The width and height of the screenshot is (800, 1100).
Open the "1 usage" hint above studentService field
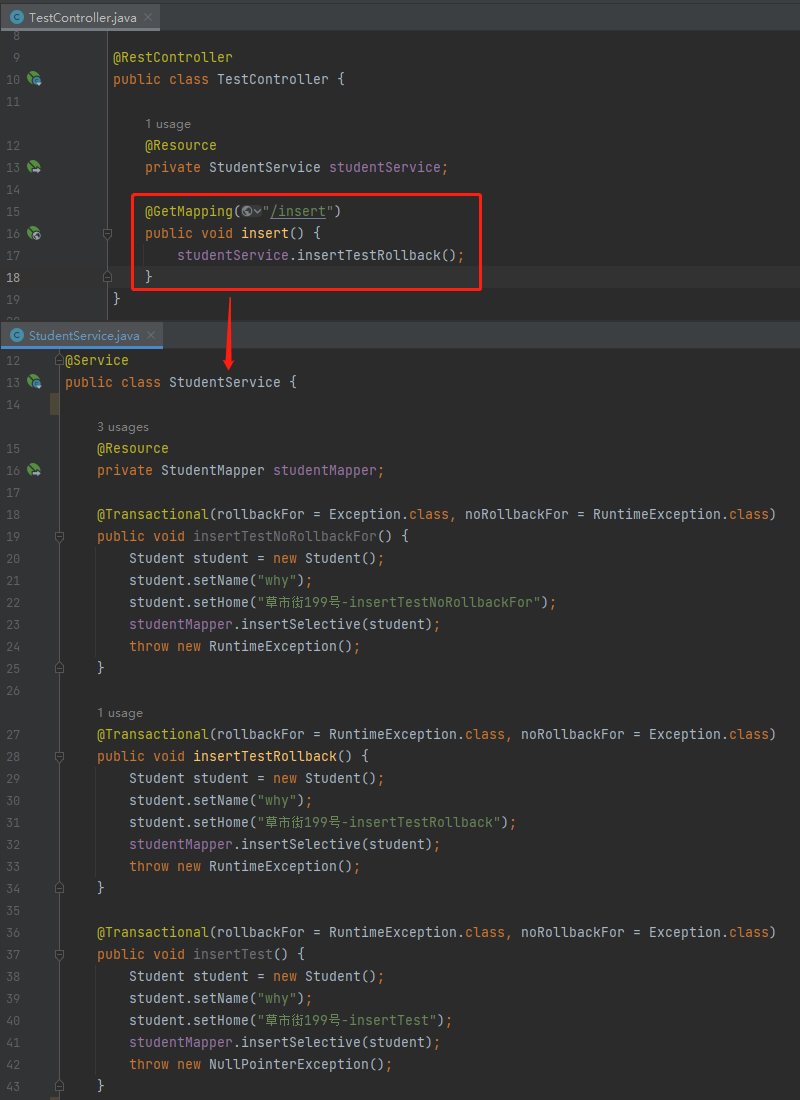tap(168, 124)
